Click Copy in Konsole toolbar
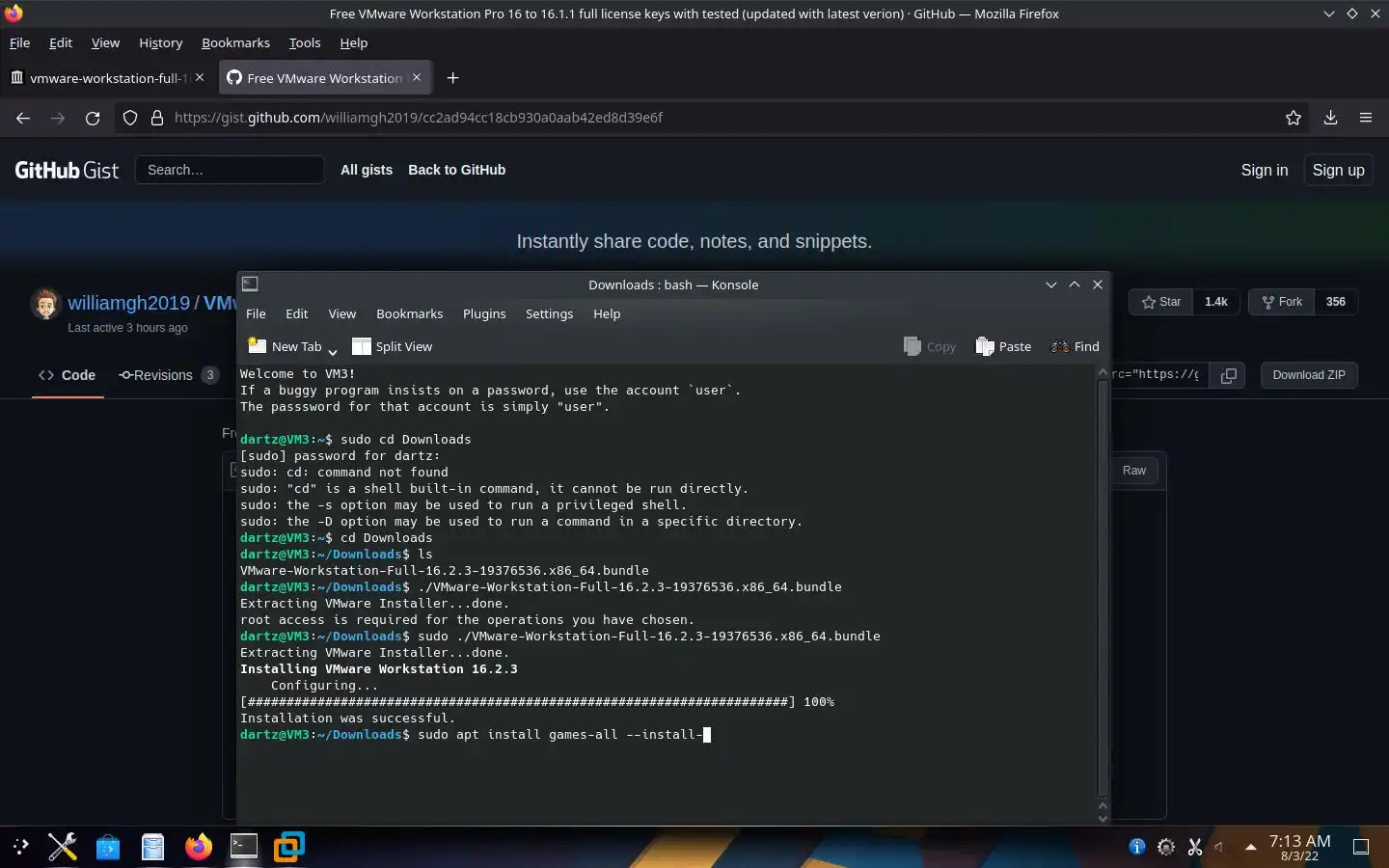Image resolution: width=1389 pixels, height=868 pixels. [930, 346]
